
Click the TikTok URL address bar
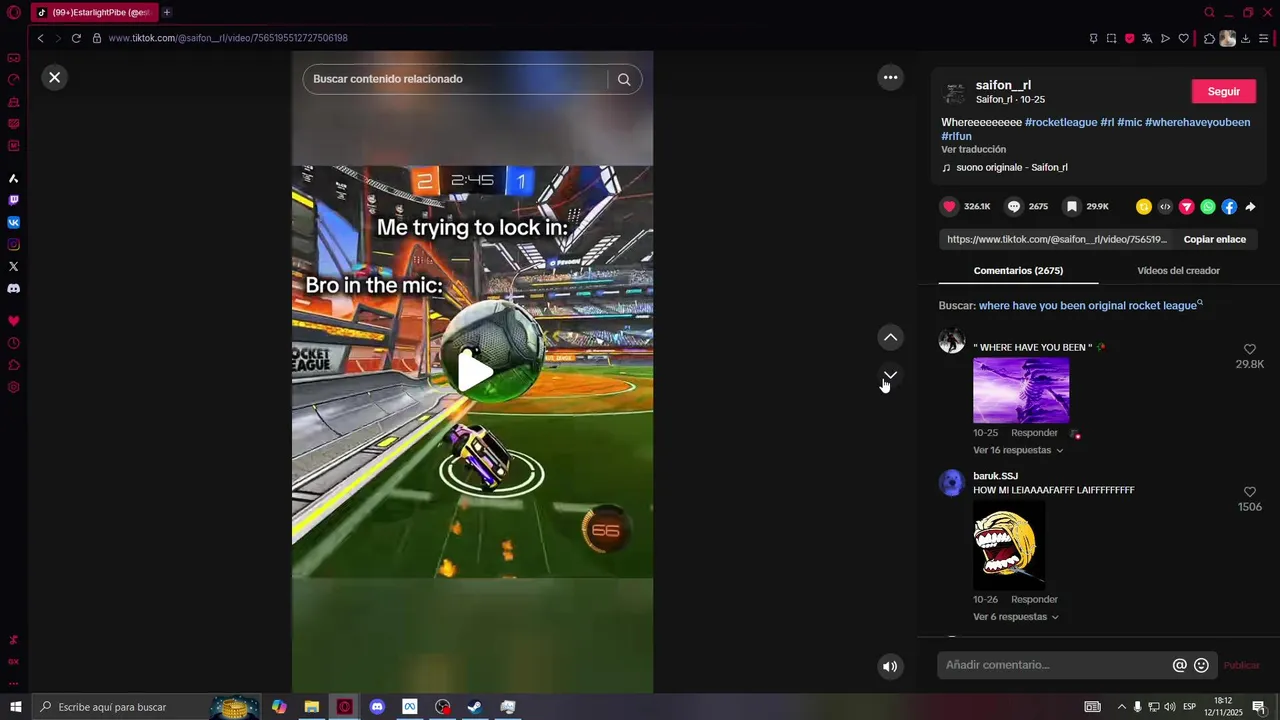[x=228, y=38]
